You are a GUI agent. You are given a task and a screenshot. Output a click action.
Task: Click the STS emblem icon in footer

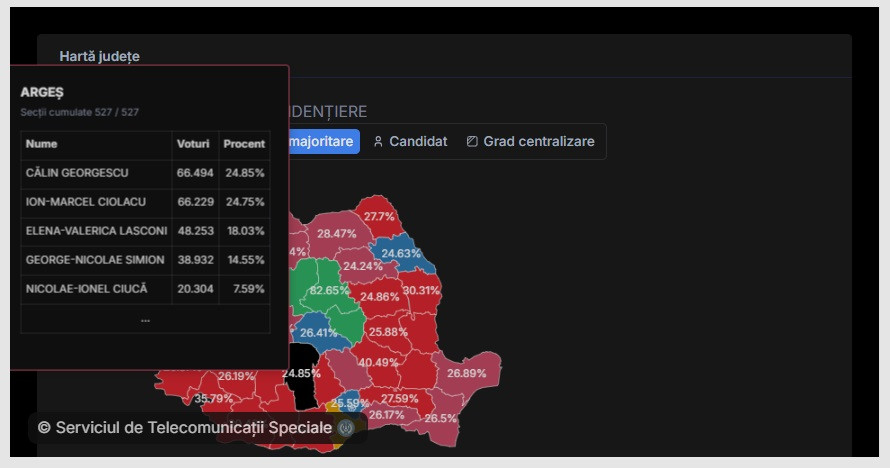(346, 428)
